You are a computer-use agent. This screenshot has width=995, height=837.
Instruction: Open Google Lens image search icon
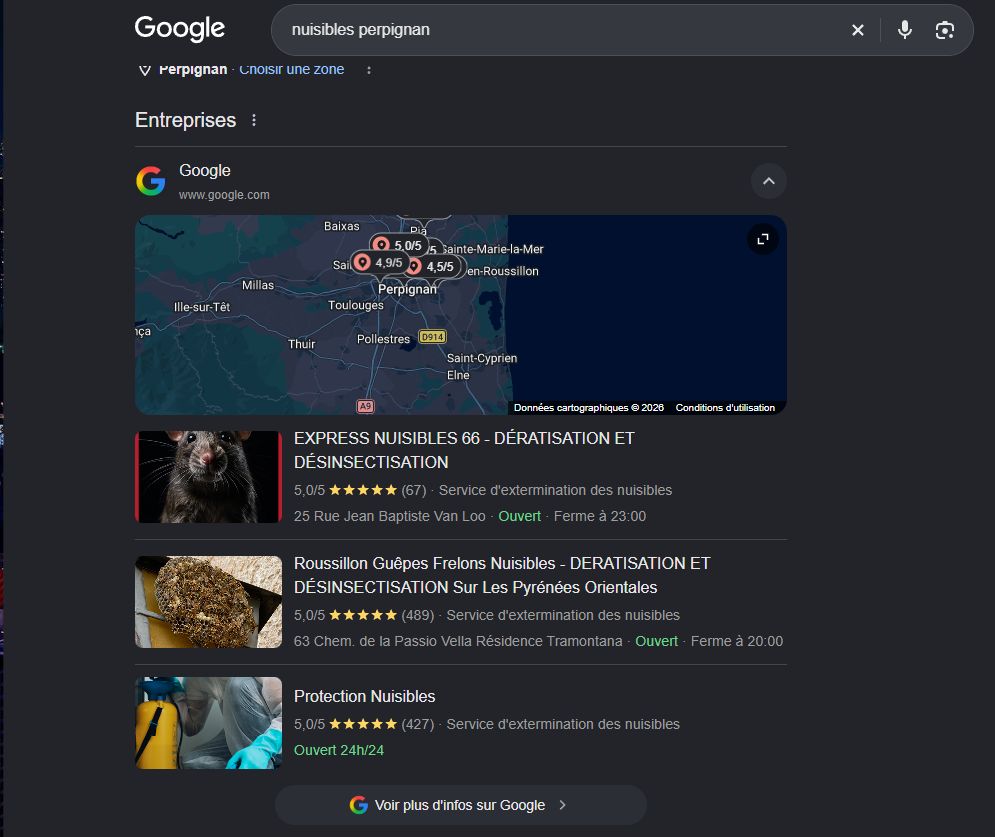pyautogui.click(x=944, y=30)
